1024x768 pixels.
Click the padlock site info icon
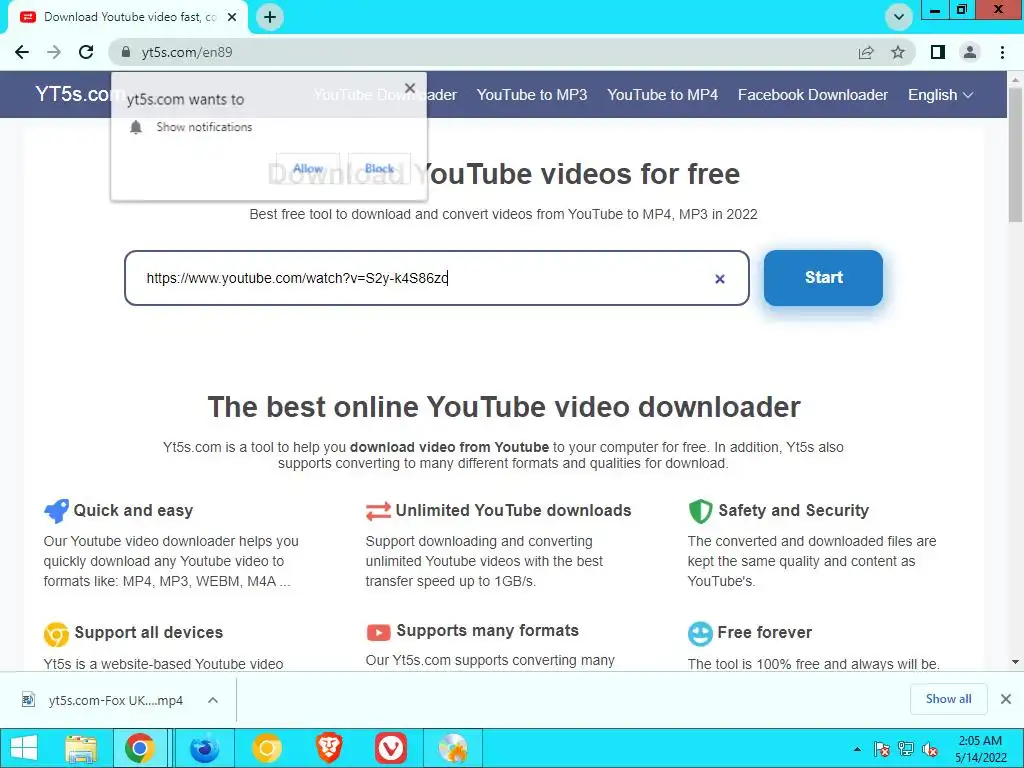click(x=126, y=52)
